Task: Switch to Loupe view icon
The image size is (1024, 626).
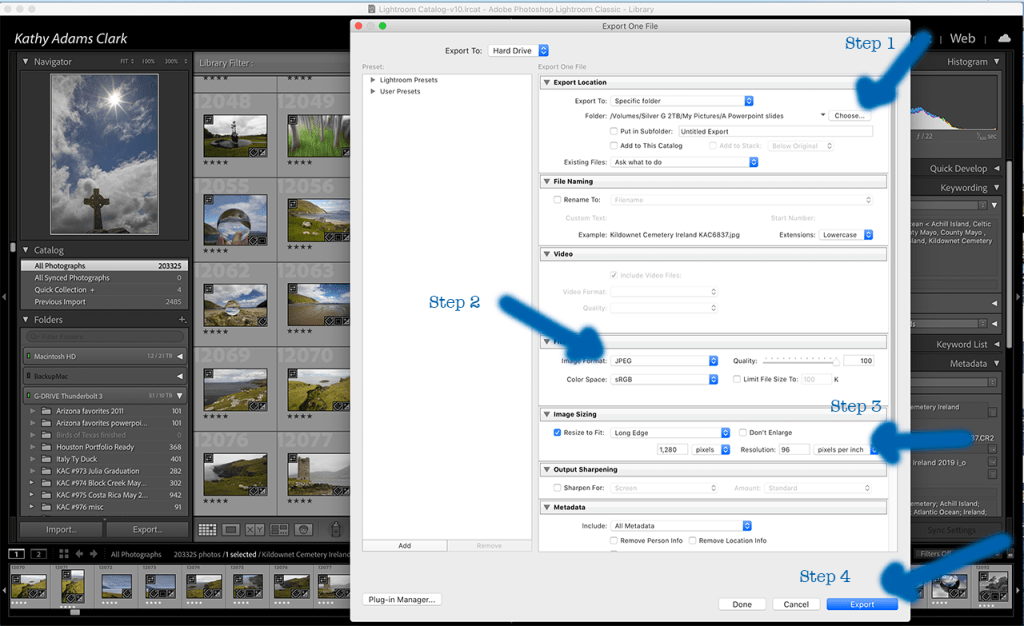Action: click(231, 529)
